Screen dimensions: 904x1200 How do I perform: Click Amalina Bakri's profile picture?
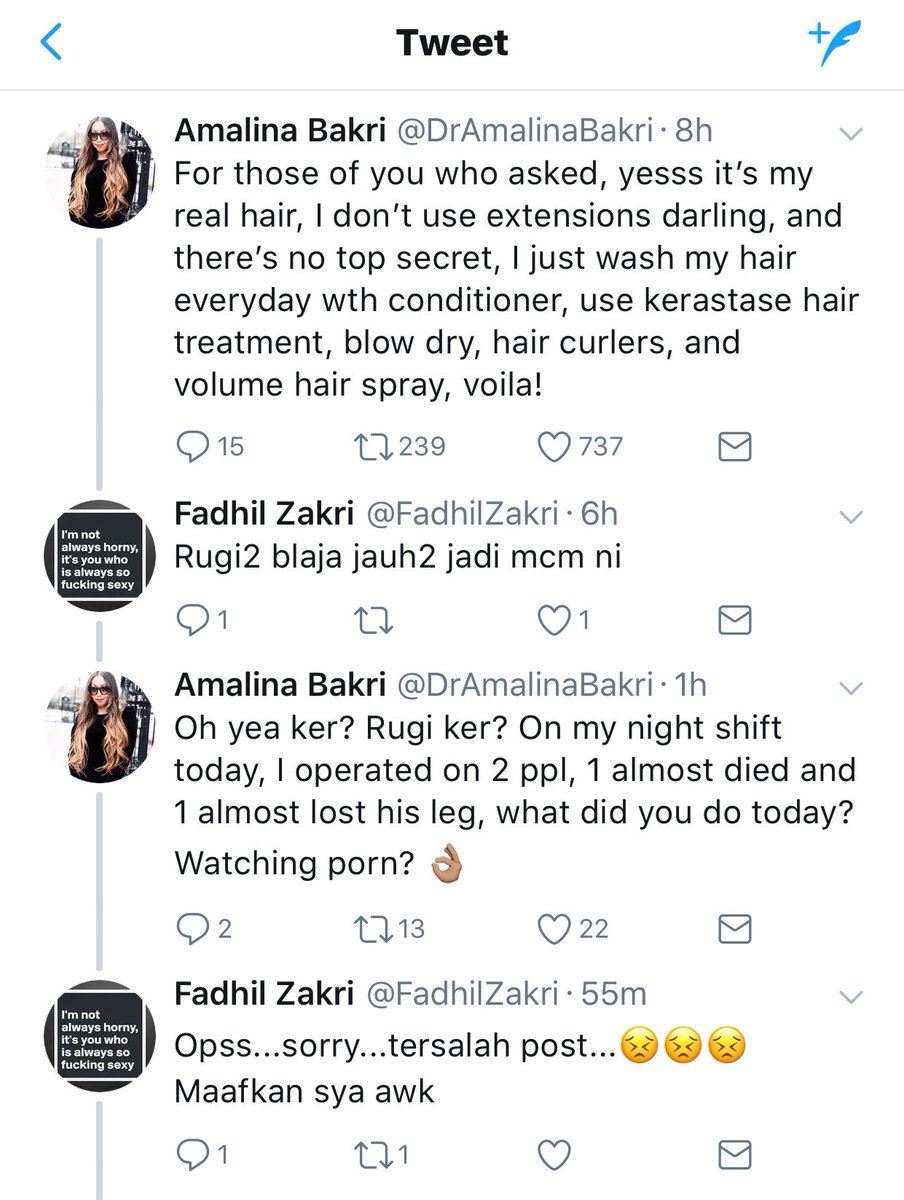100,167
